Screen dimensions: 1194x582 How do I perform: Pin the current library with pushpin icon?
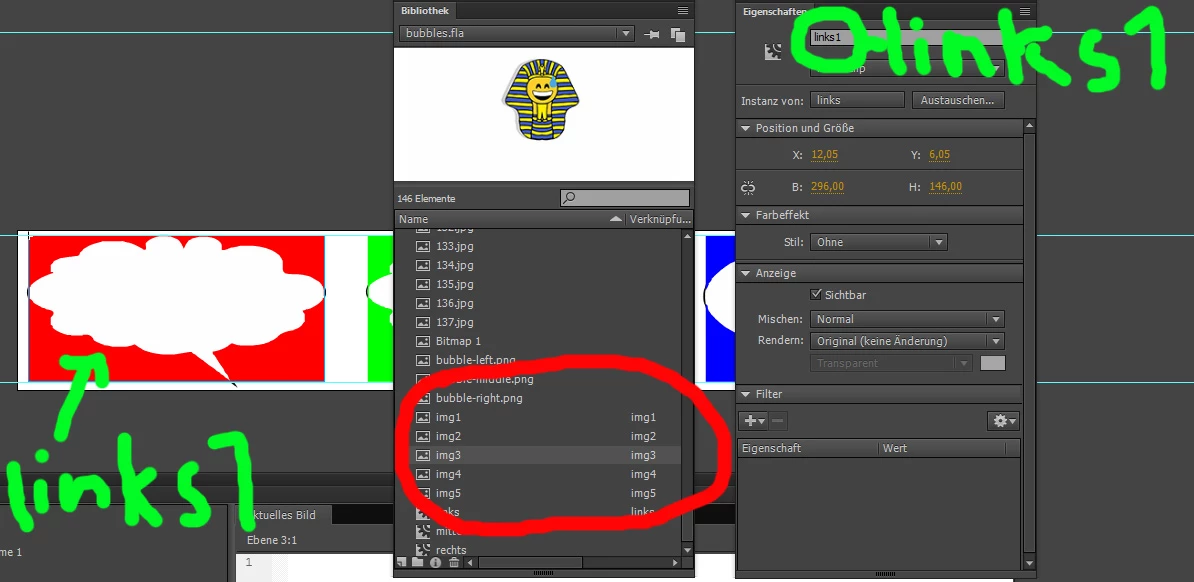652,34
